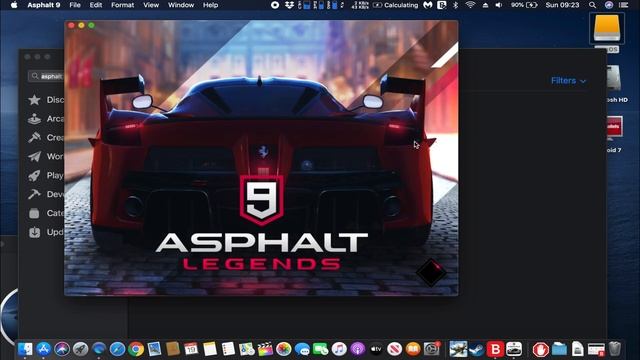Select Develop in App Store sidebar
The image size is (640, 360).
click(46, 194)
